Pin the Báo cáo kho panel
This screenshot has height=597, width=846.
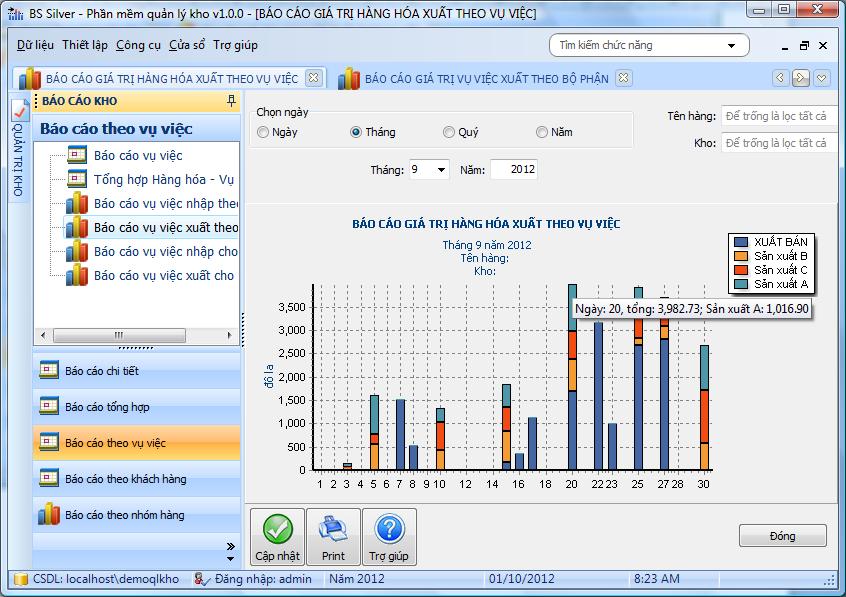[x=232, y=101]
